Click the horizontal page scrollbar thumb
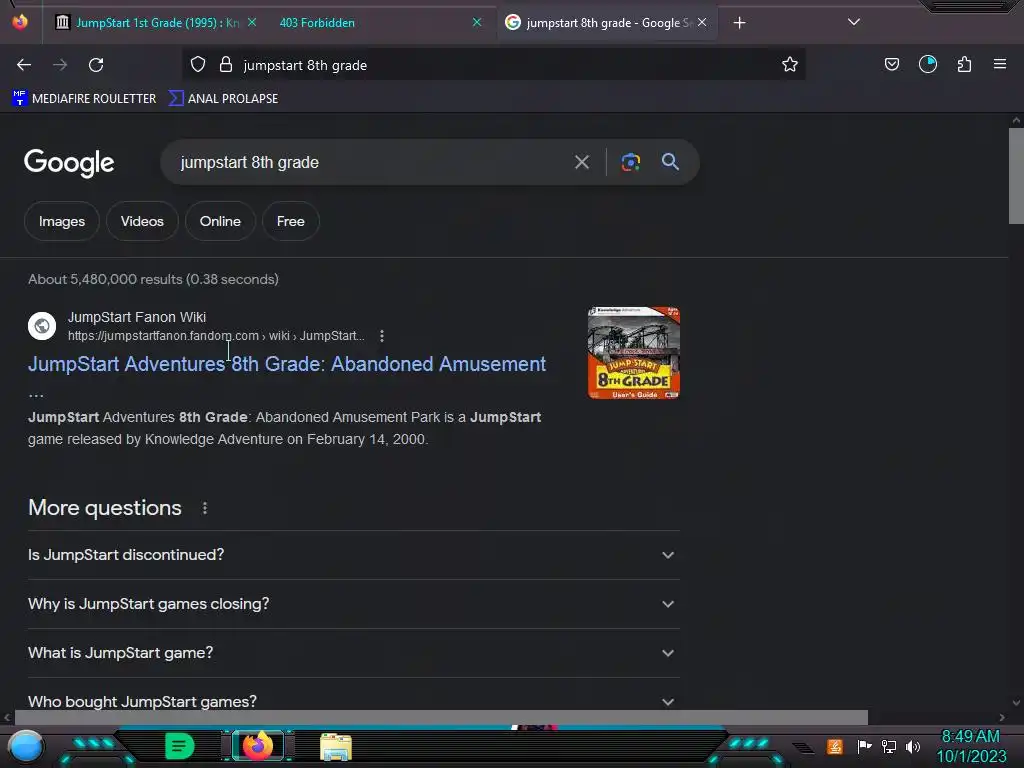1024x768 pixels. tap(441, 717)
